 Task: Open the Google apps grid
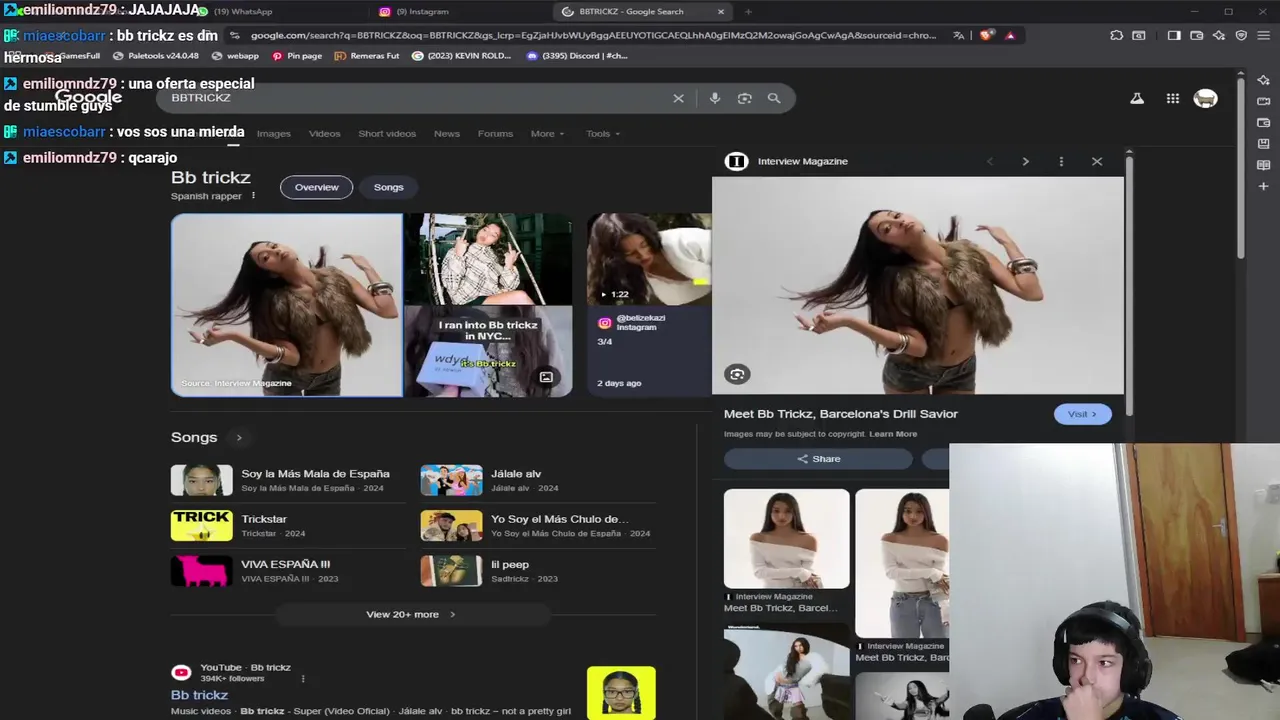click(1172, 98)
